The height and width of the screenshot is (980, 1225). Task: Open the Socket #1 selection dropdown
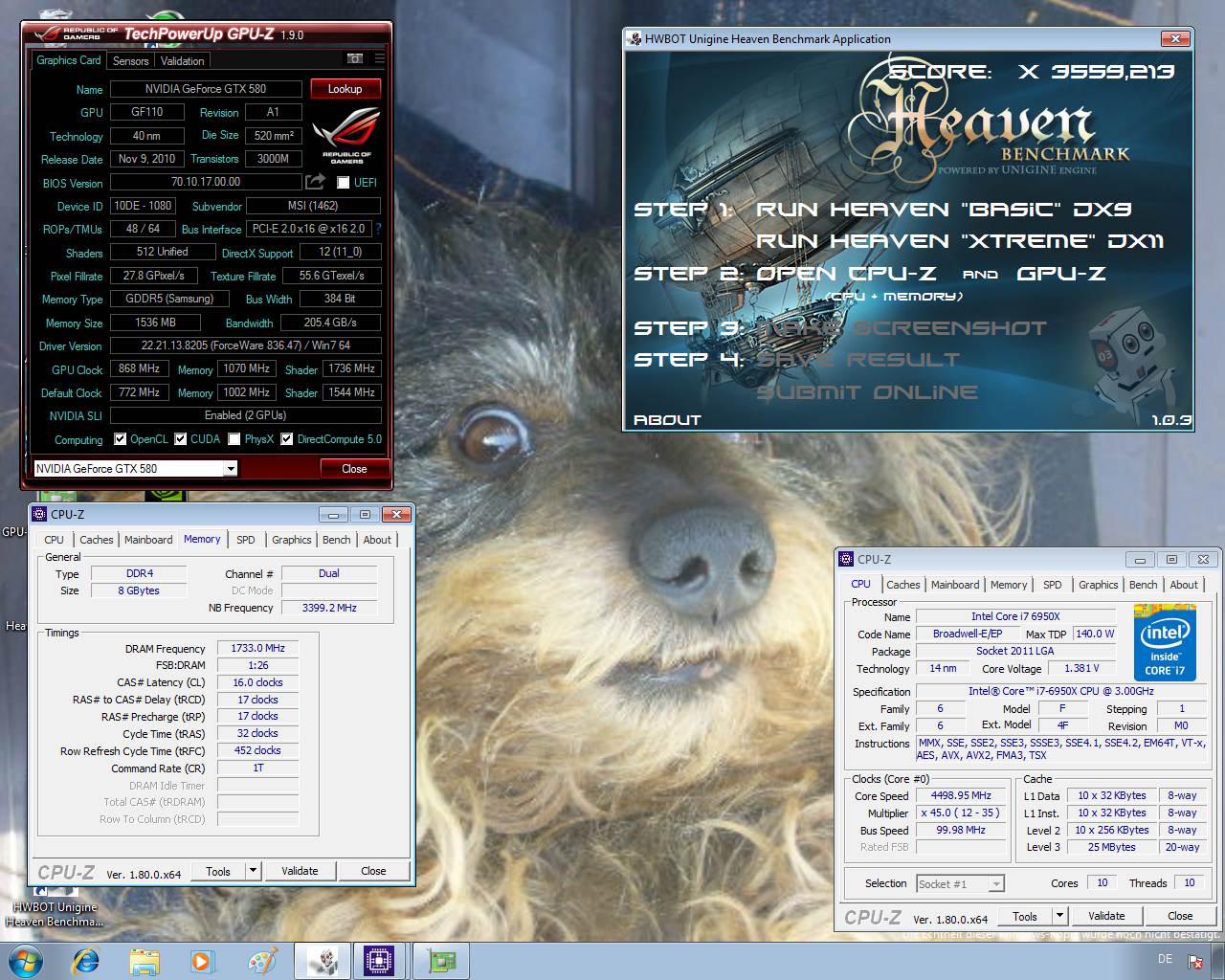point(960,884)
